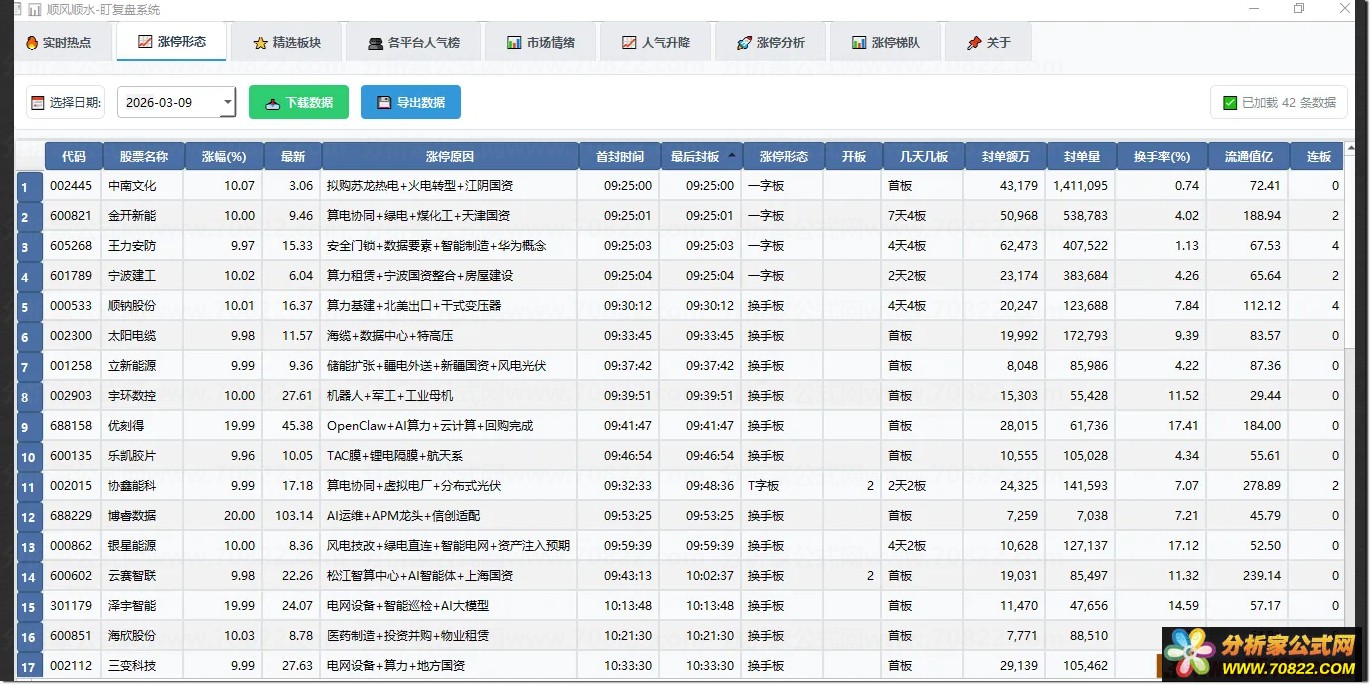
Task: Switch to the 人气升降 tab
Action: point(655,43)
